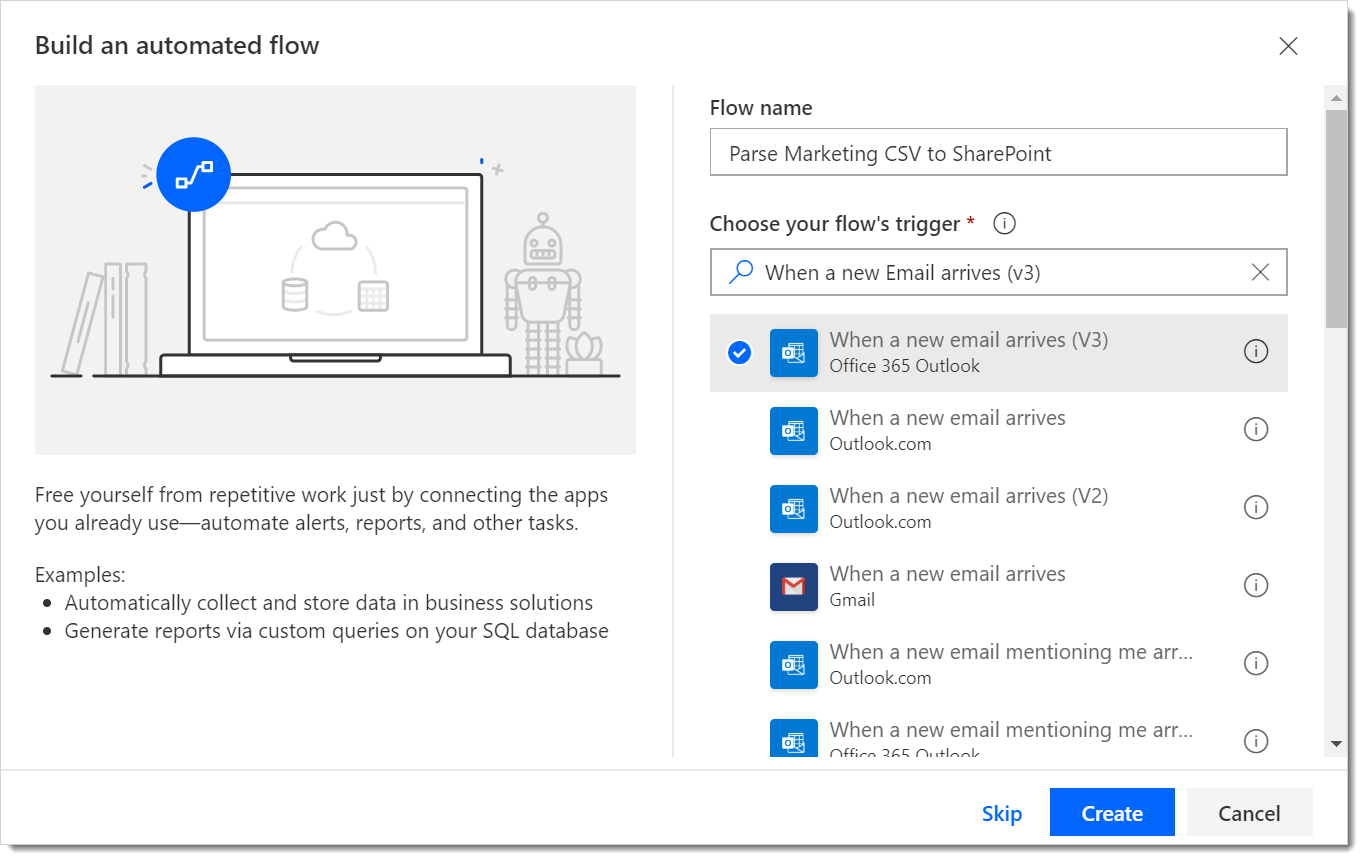Click the trigger search magnifier icon
This screenshot has width=1363, height=860.
pyautogui.click(x=741, y=272)
